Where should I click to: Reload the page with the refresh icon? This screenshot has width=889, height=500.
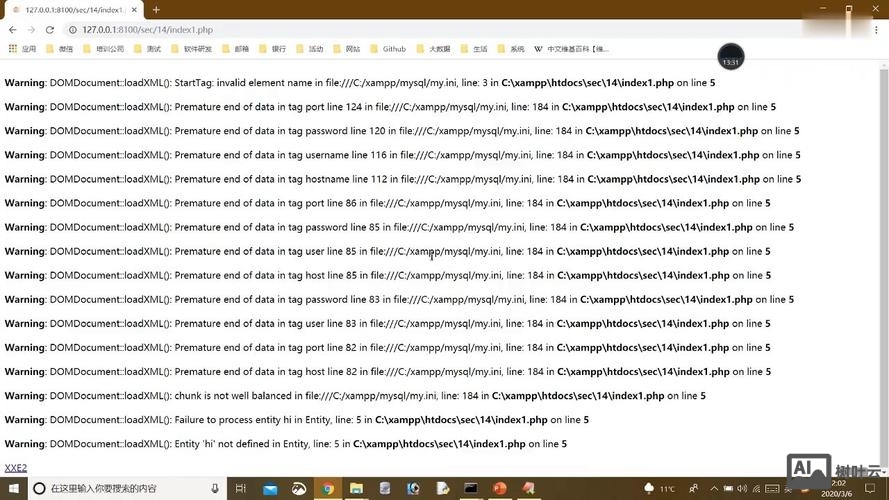[49, 30]
